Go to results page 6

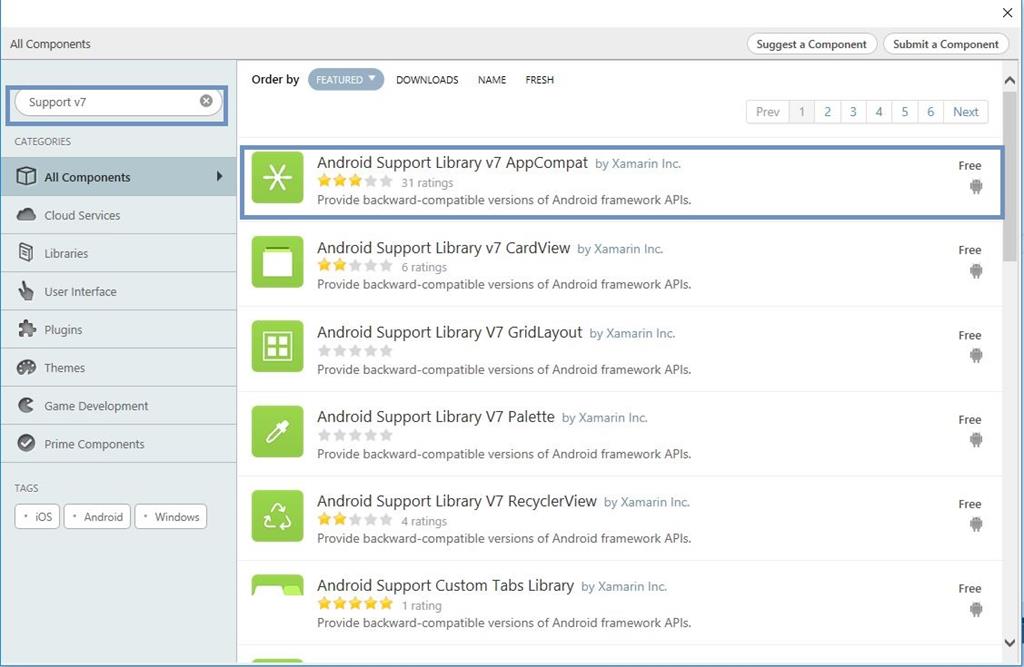[x=931, y=112]
